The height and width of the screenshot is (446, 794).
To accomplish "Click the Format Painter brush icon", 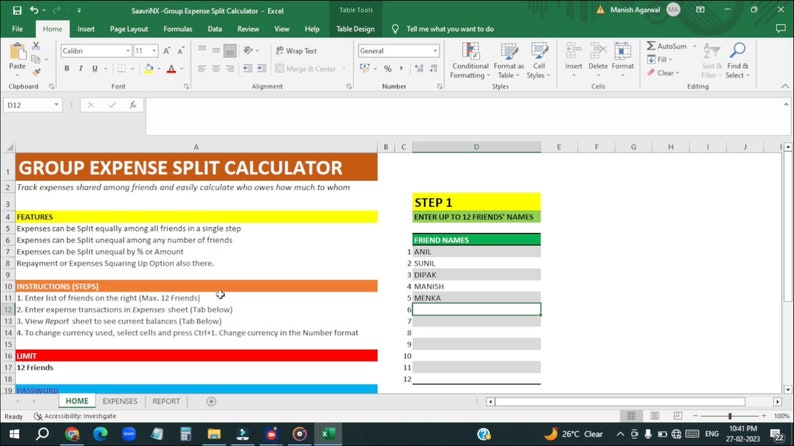I will click(x=36, y=72).
